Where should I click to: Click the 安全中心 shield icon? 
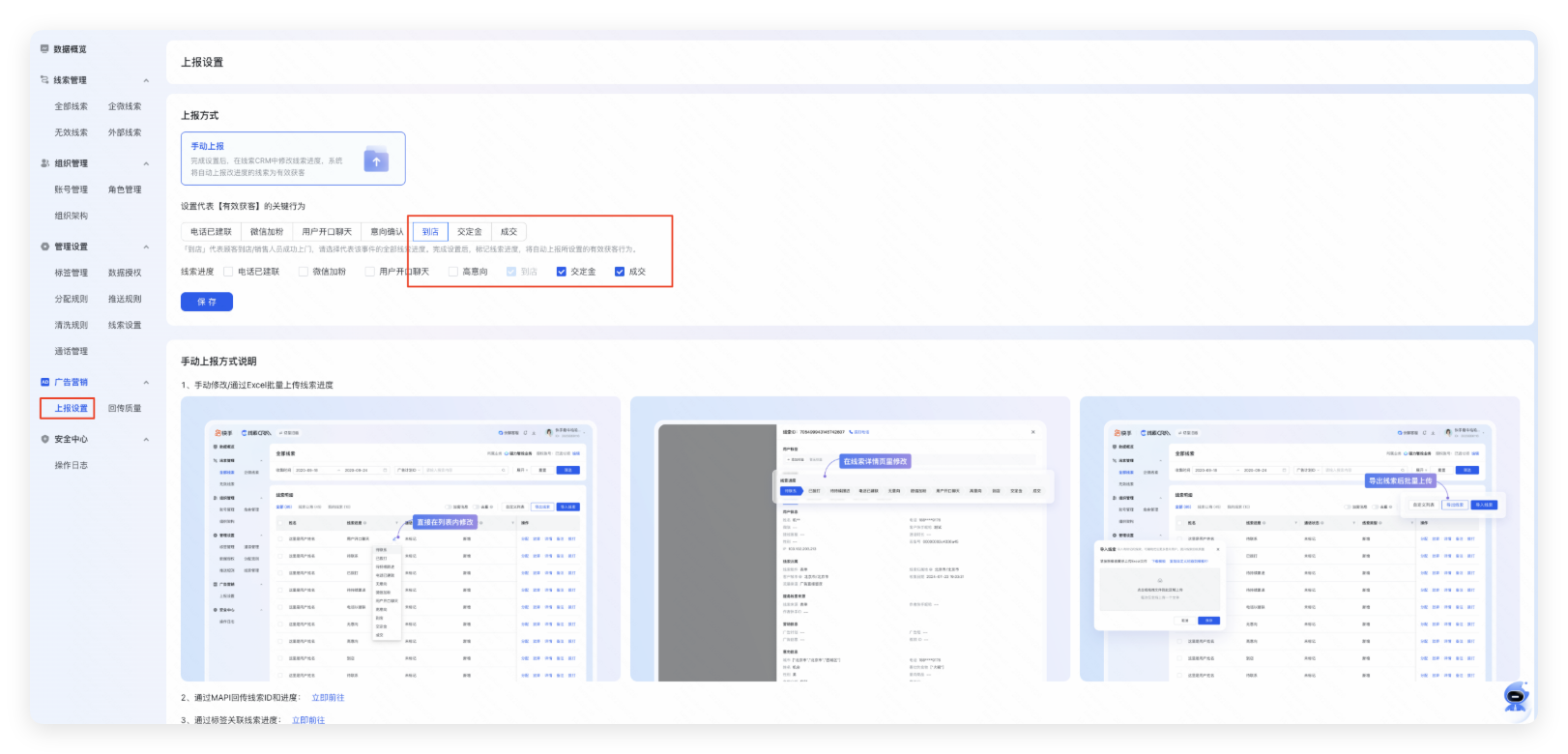[x=44, y=439]
